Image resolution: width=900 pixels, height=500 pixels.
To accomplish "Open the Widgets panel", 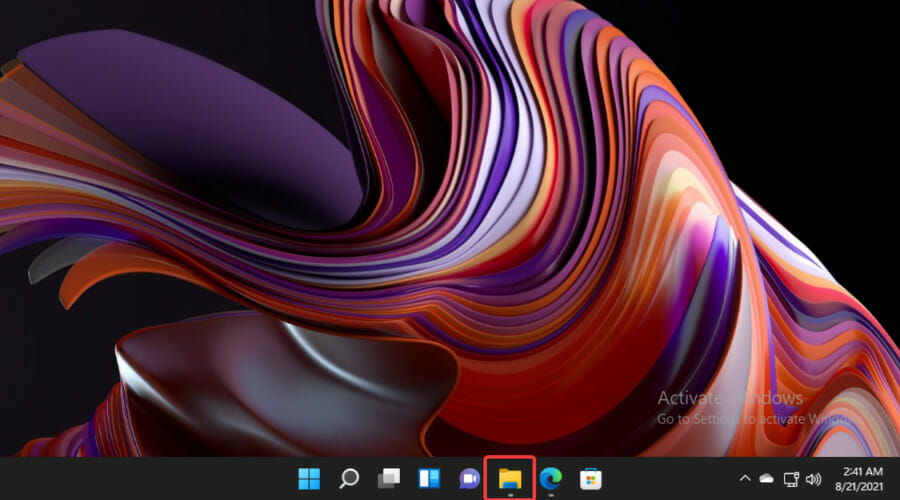I will [x=429, y=479].
